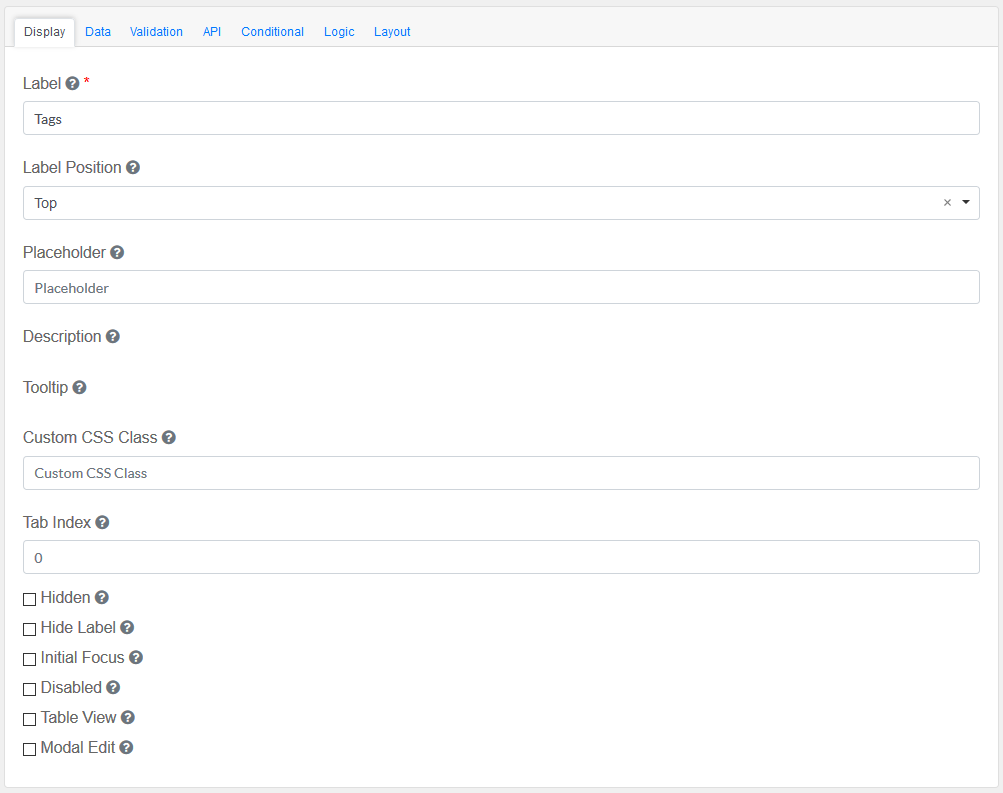Image resolution: width=1003 pixels, height=793 pixels.
Task: Click the Tooltip help icon
Action: coord(80,387)
